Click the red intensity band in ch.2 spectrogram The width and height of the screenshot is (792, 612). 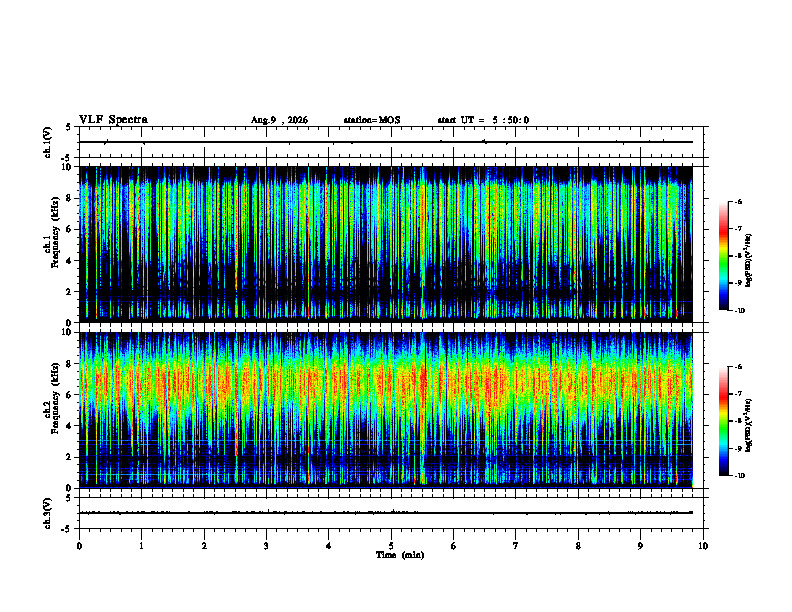click(386, 381)
